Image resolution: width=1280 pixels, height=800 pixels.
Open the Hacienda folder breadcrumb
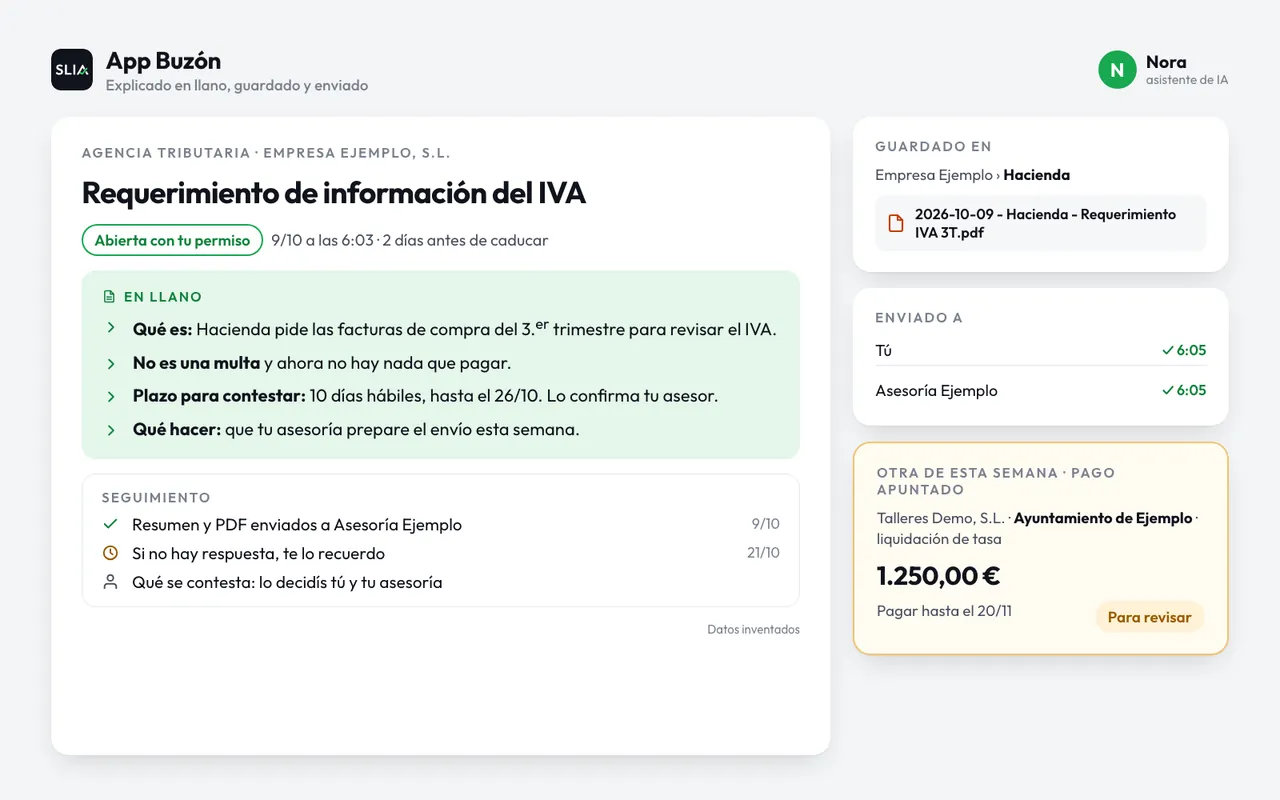(x=1036, y=175)
